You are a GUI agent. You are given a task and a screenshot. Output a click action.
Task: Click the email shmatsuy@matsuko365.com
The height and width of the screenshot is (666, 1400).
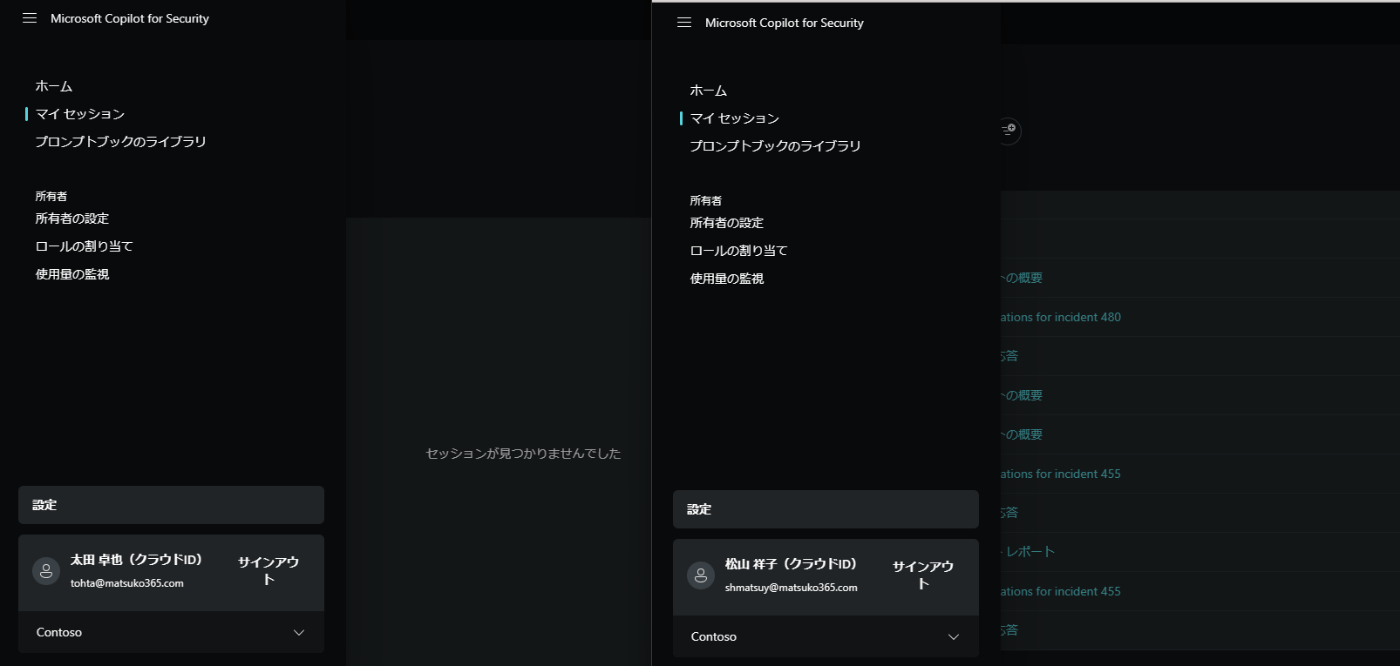[791, 587]
